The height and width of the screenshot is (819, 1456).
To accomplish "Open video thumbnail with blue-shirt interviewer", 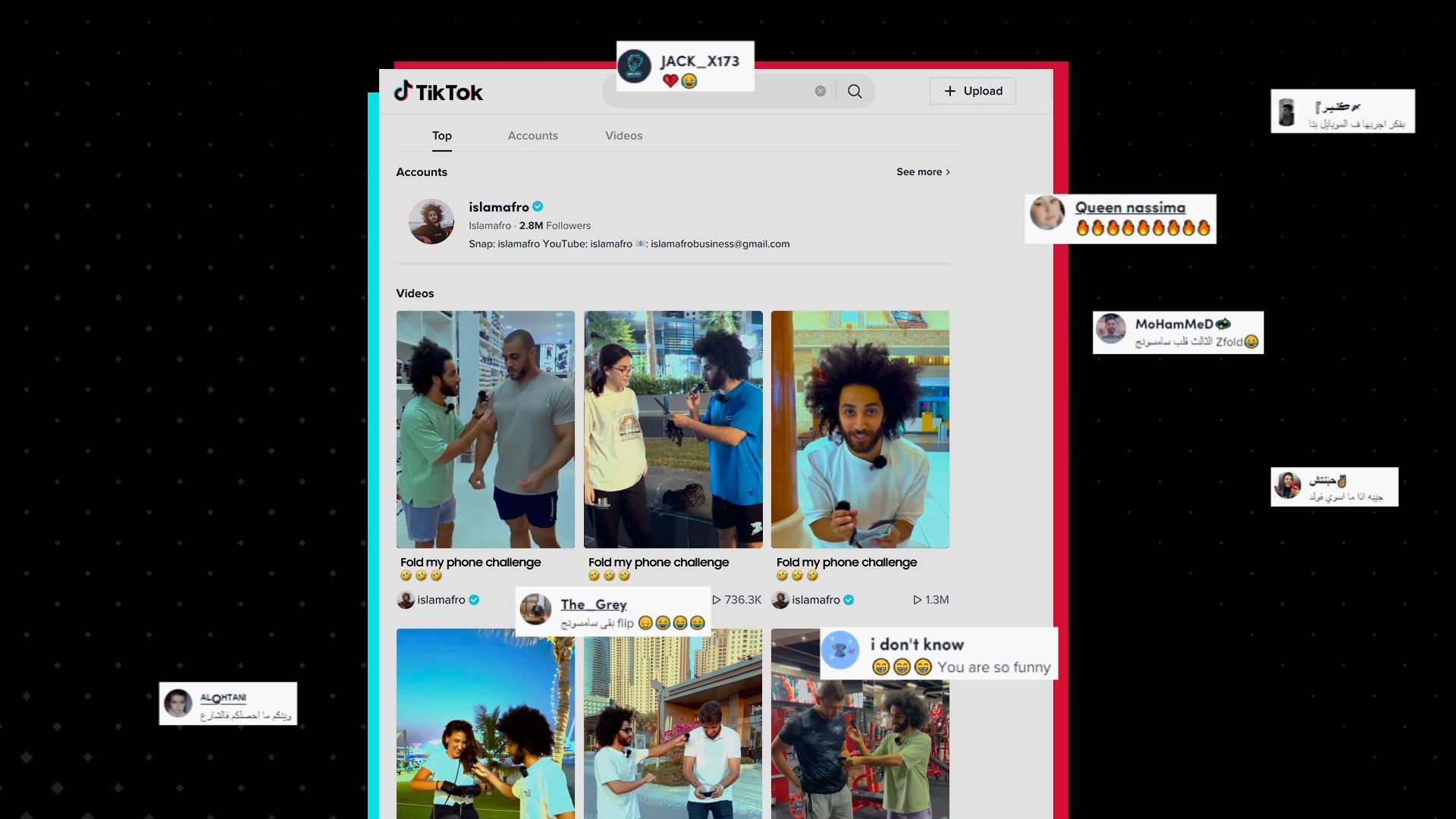I will click(673, 429).
